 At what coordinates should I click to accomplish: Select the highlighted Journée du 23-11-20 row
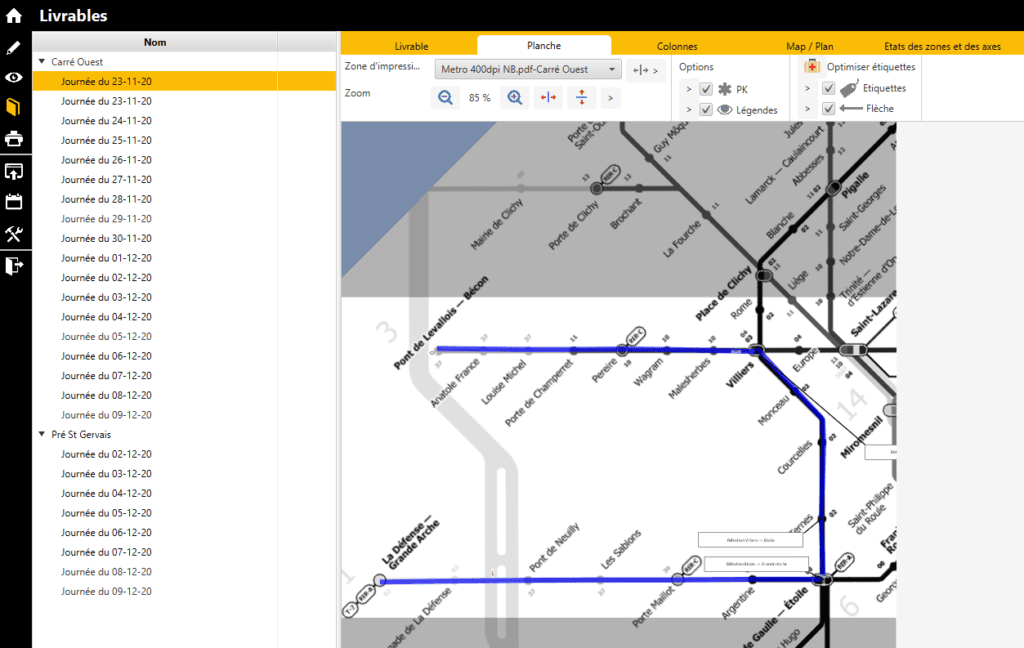(x=184, y=81)
